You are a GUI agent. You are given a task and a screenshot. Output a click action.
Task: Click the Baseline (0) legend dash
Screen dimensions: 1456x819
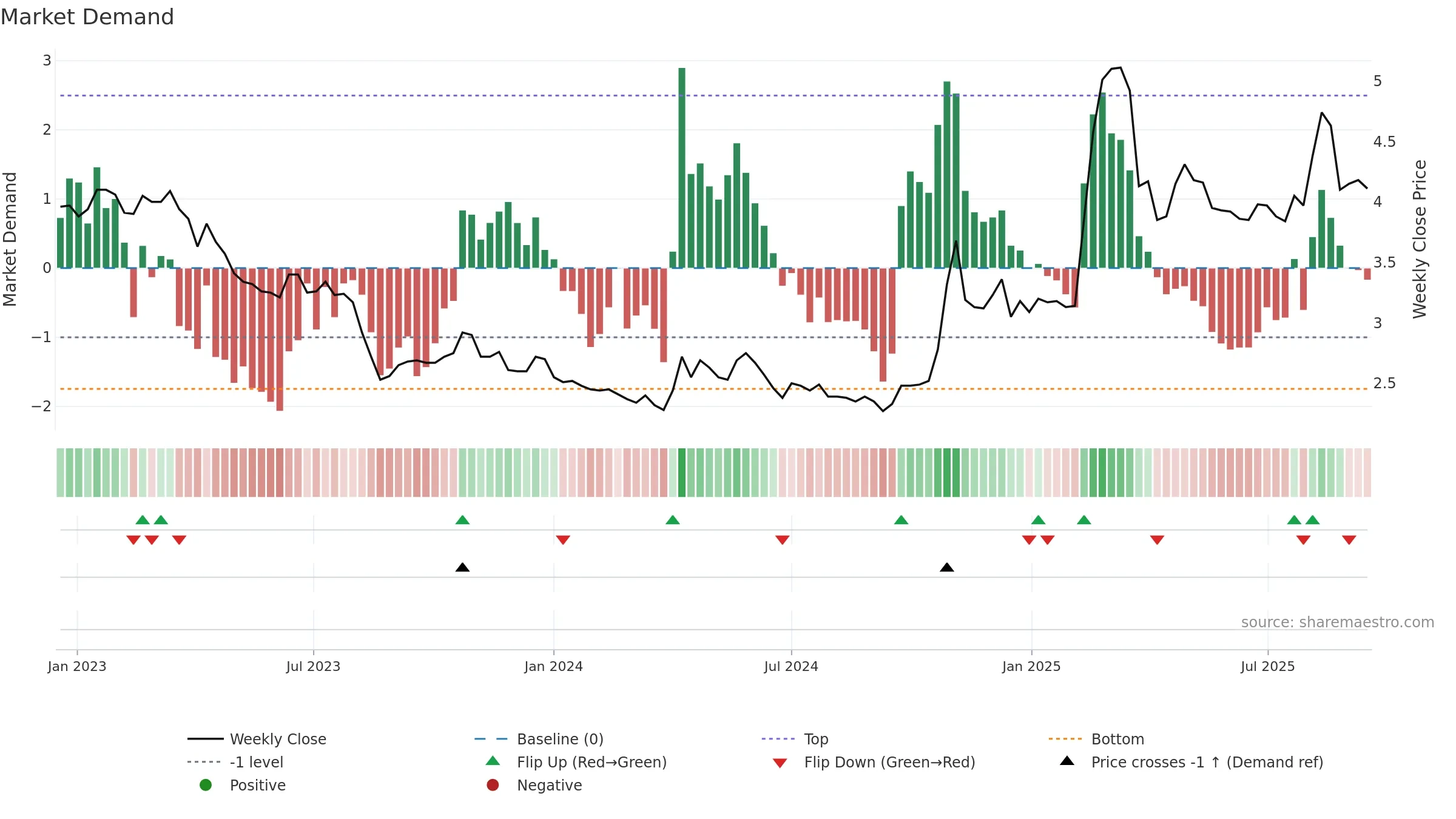pos(491,739)
